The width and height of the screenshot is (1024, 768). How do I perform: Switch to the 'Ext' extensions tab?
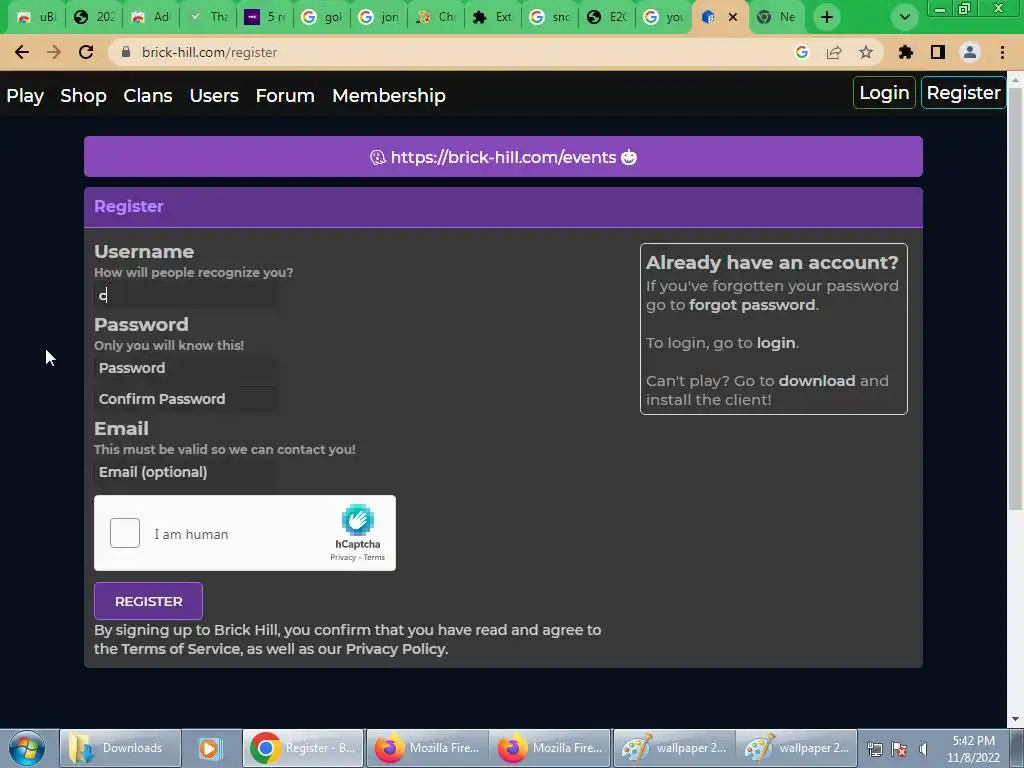point(492,17)
